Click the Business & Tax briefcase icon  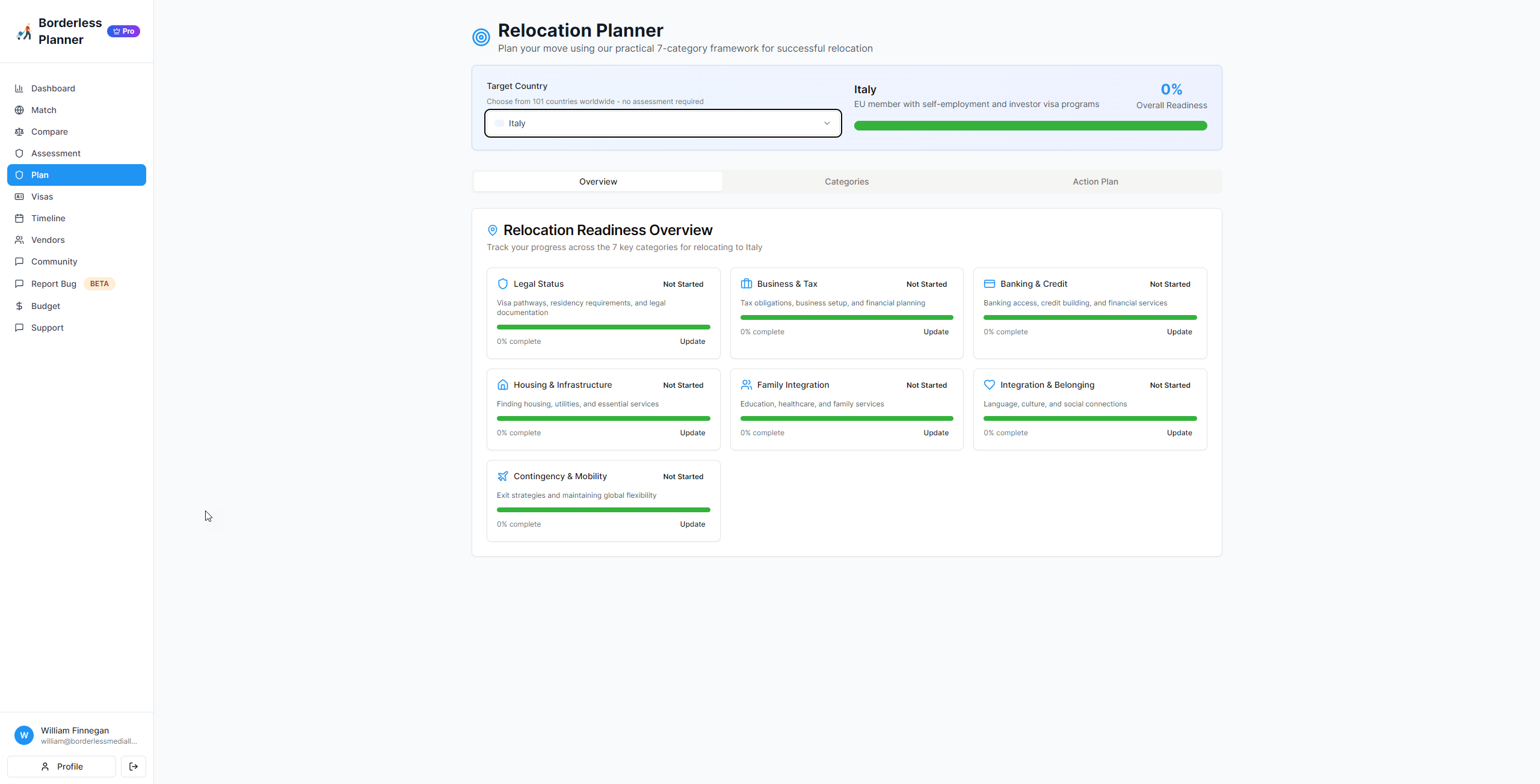pos(747,284)
